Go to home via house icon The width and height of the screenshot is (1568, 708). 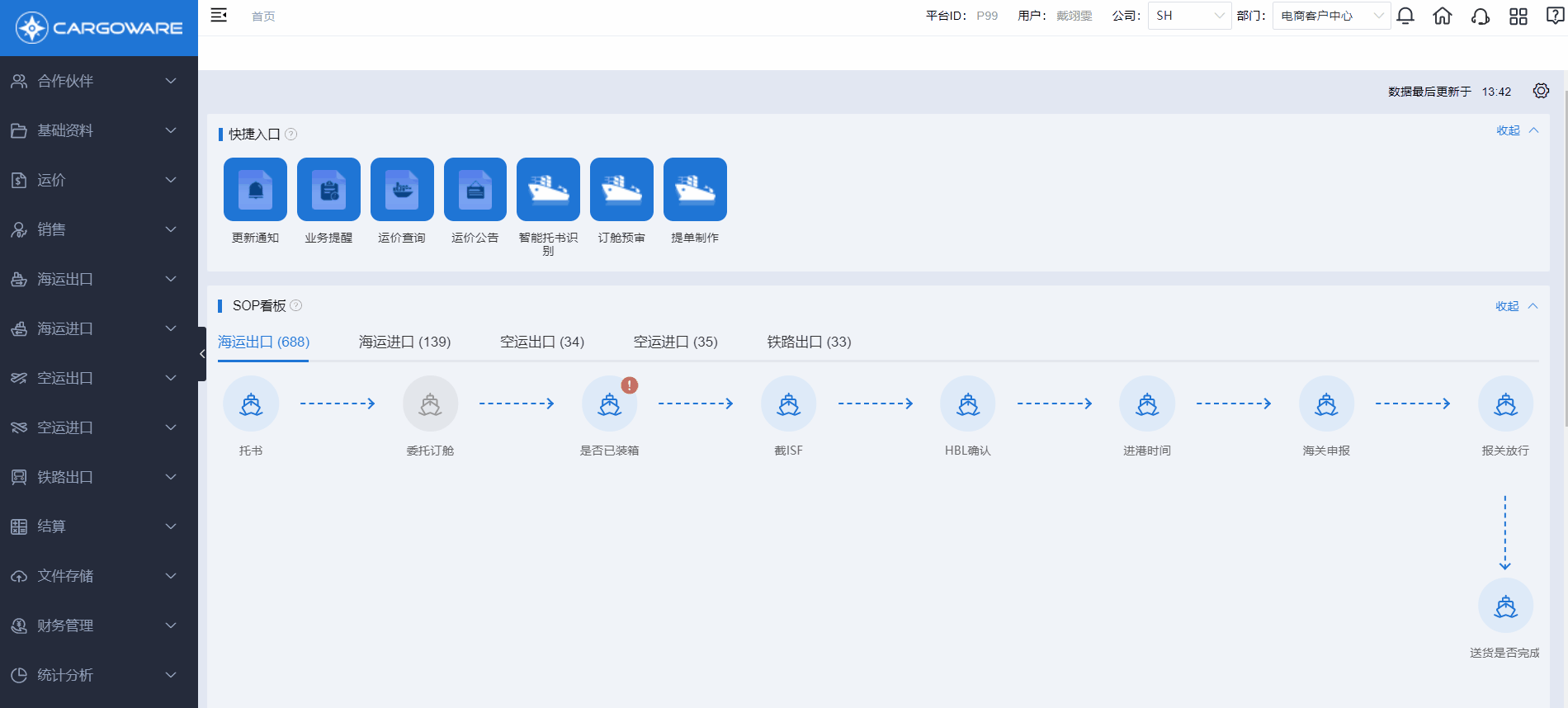[x=1443, y=16]
